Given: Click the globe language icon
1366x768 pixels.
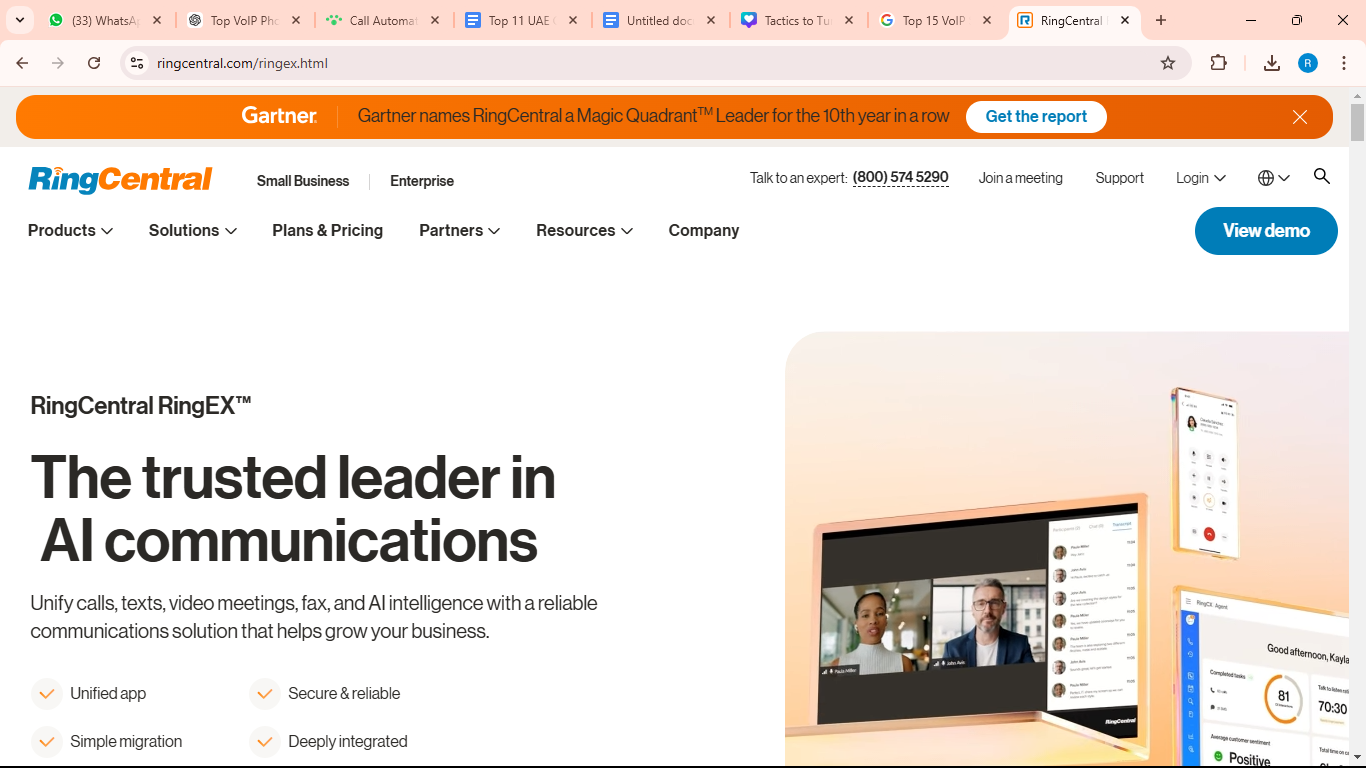Looking at the screenshot, I should coord(1265,177).
